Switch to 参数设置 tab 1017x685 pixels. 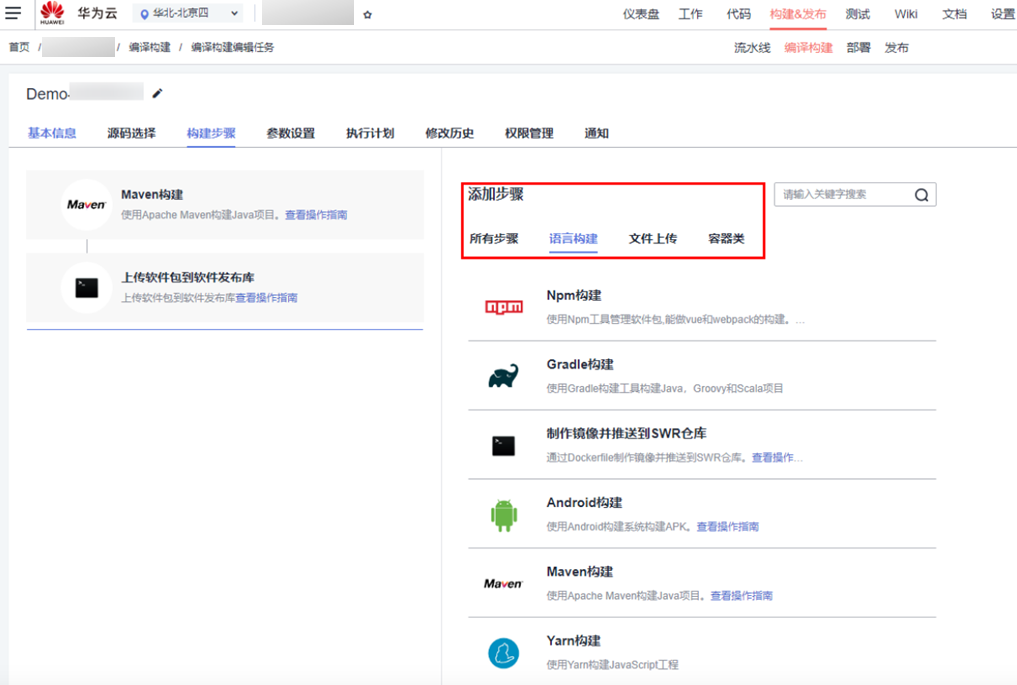291,133
